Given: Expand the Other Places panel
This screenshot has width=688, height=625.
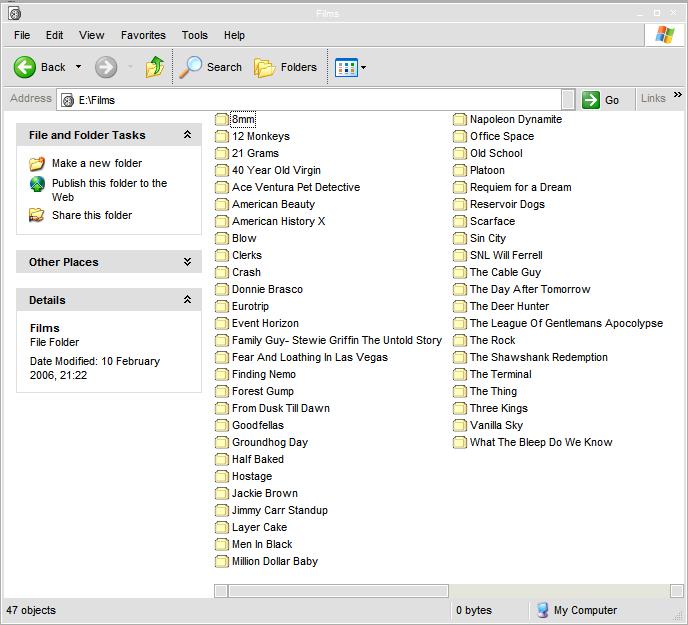Looking at the screenshot, I should [x=187, y=262].
